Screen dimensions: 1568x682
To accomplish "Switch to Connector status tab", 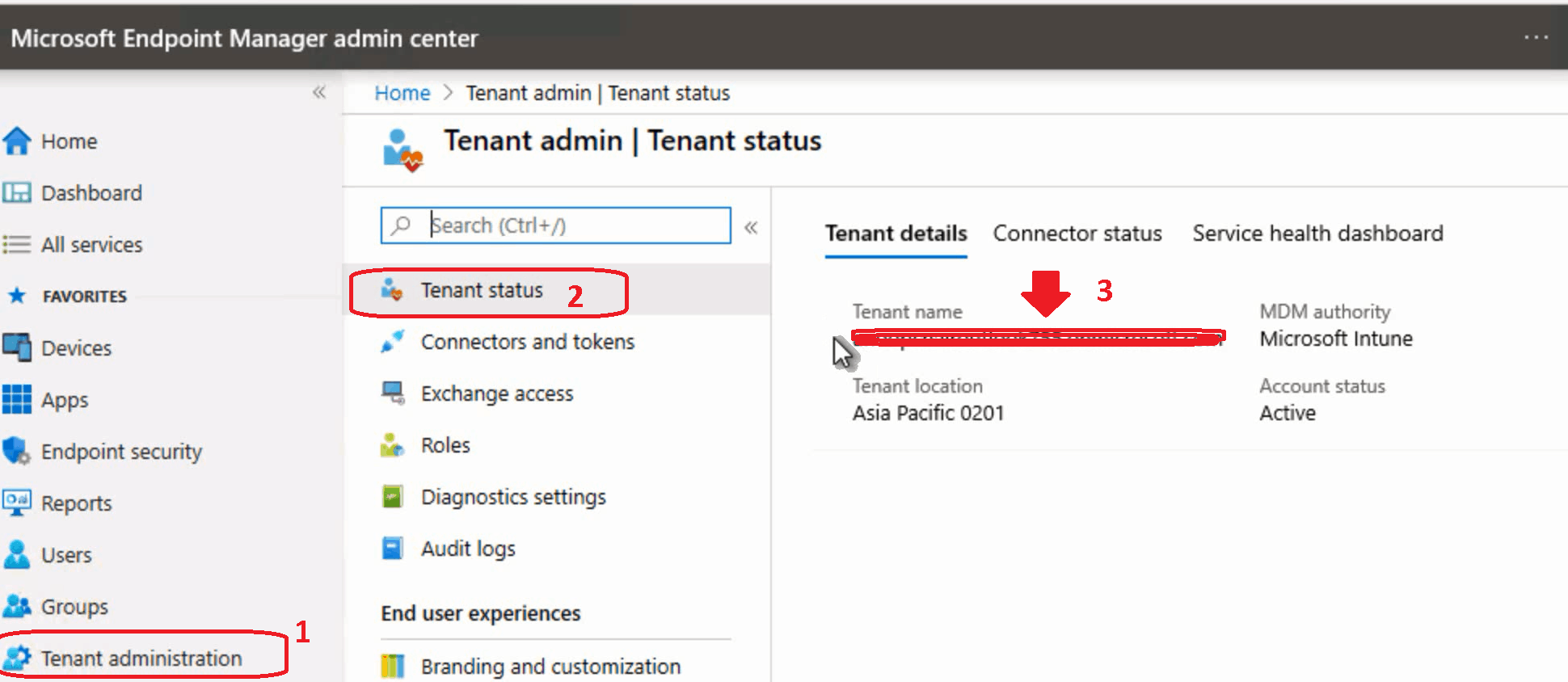I will 1077,233.
